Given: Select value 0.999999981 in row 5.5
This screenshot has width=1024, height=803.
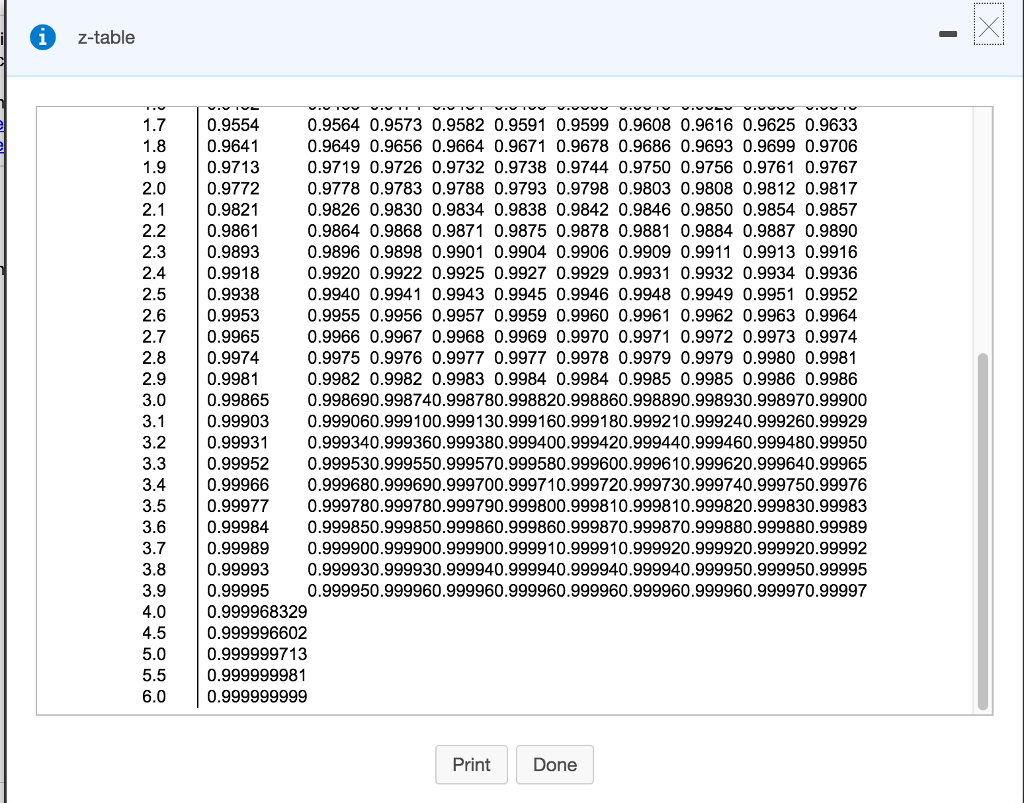Looking at the screenshot, I should 257,676.
